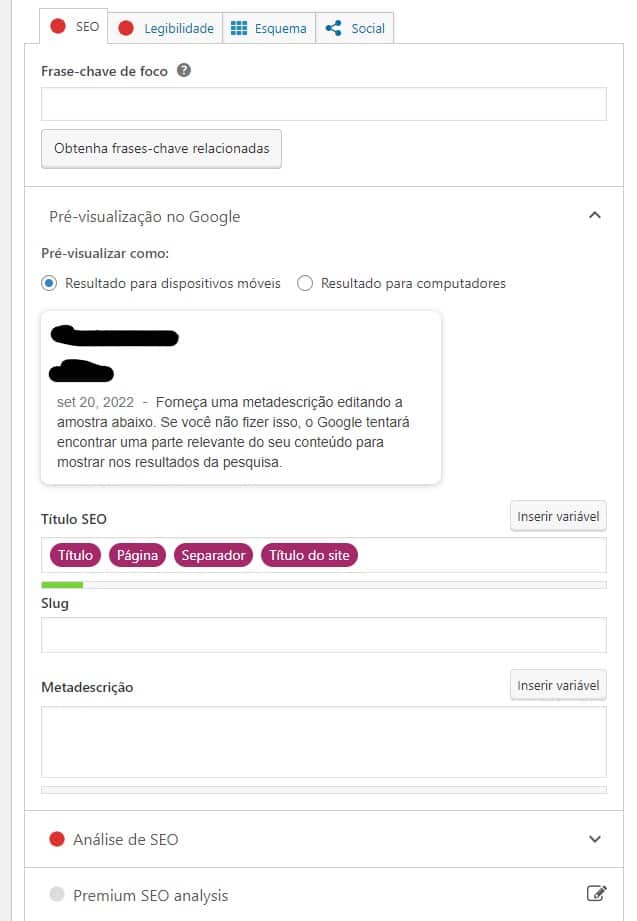This screenshot has height=921, width=637.
Task: Click the help icon beside Frase-chave de foco
Action: pyautogui.click(x=184, y=70)
